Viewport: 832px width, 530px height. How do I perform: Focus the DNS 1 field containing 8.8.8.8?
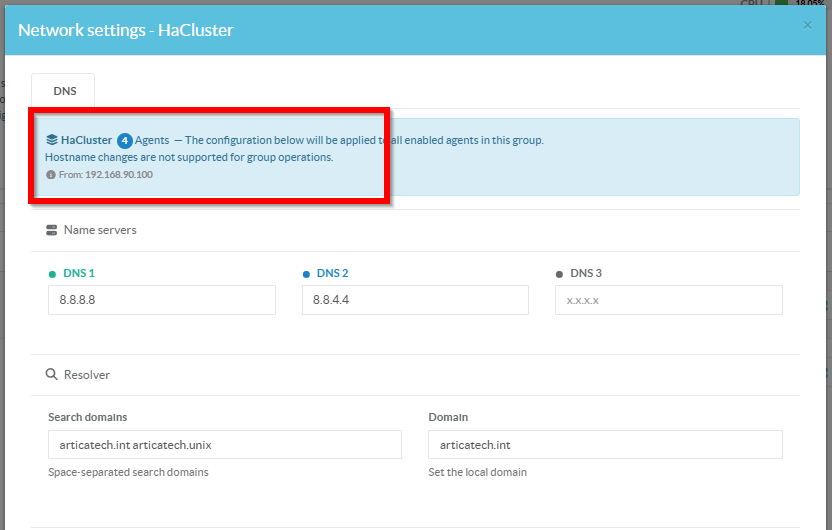click(x=161, y=300)
